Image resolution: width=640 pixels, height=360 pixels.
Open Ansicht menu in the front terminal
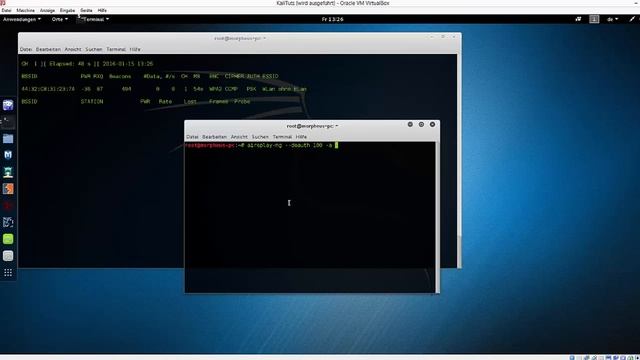point(239,137)
